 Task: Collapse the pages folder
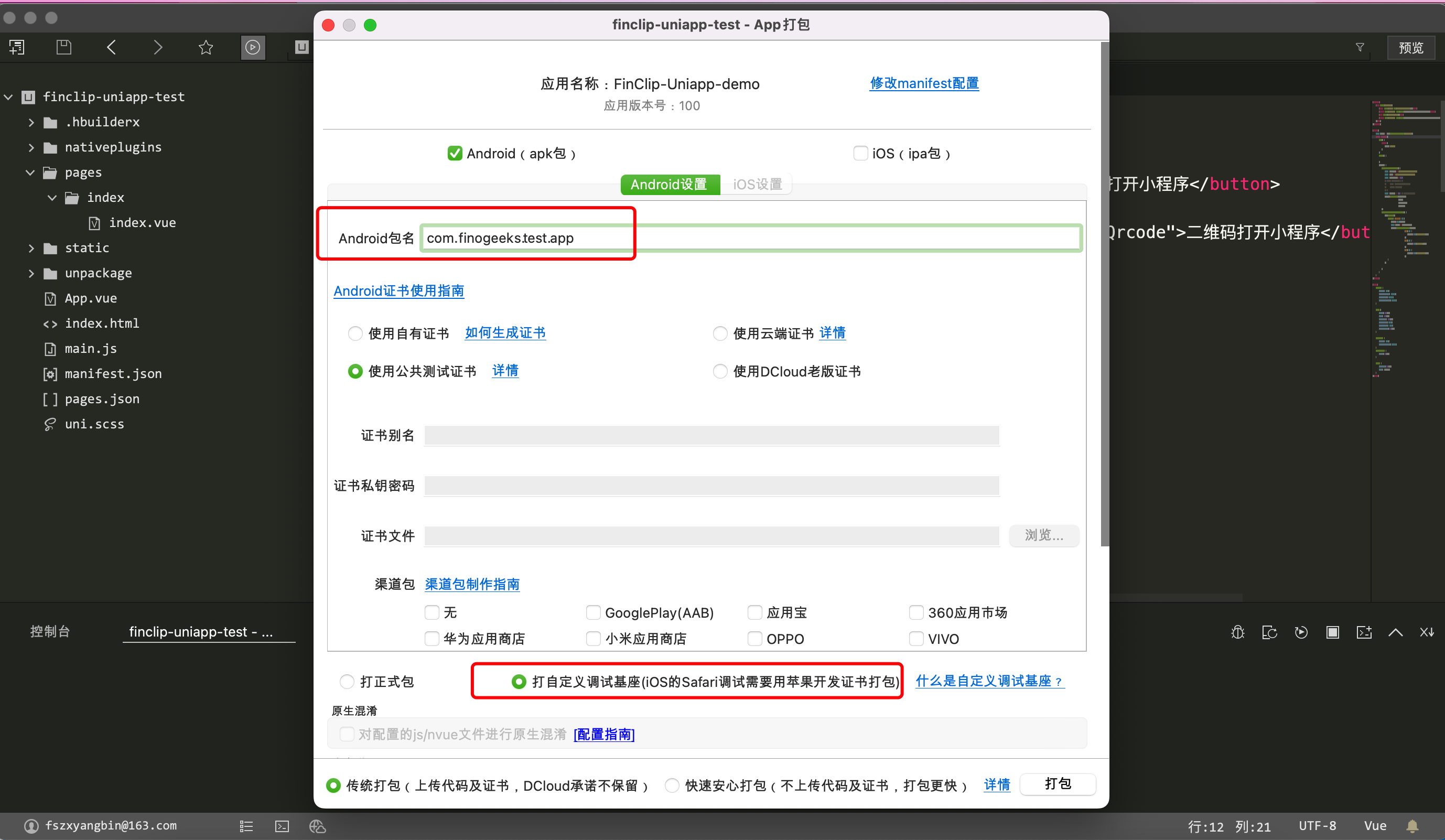30,173
